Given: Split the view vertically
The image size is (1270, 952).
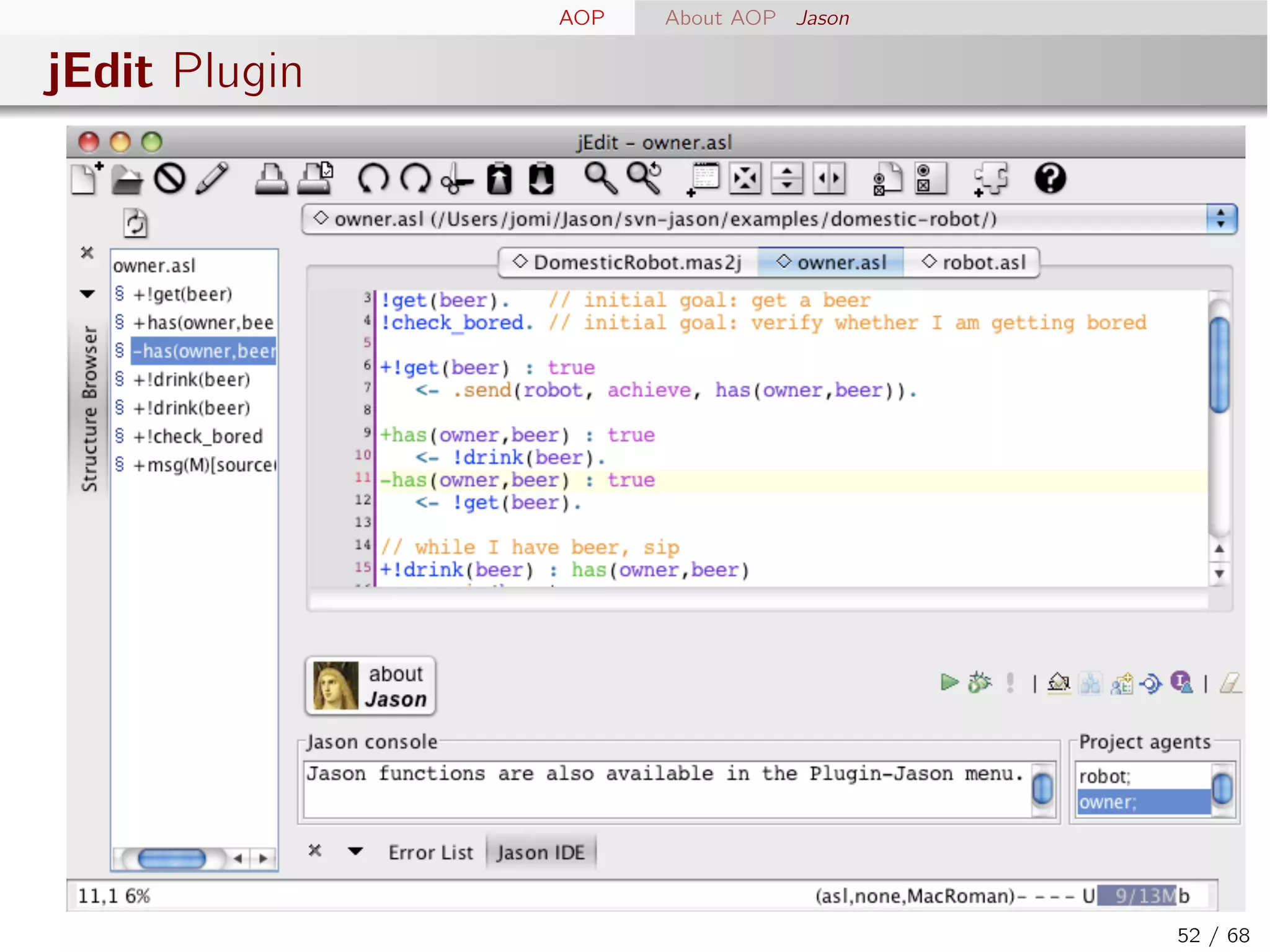Looking at the screenshot, I should pyautogui.click(x=829, y=179).
